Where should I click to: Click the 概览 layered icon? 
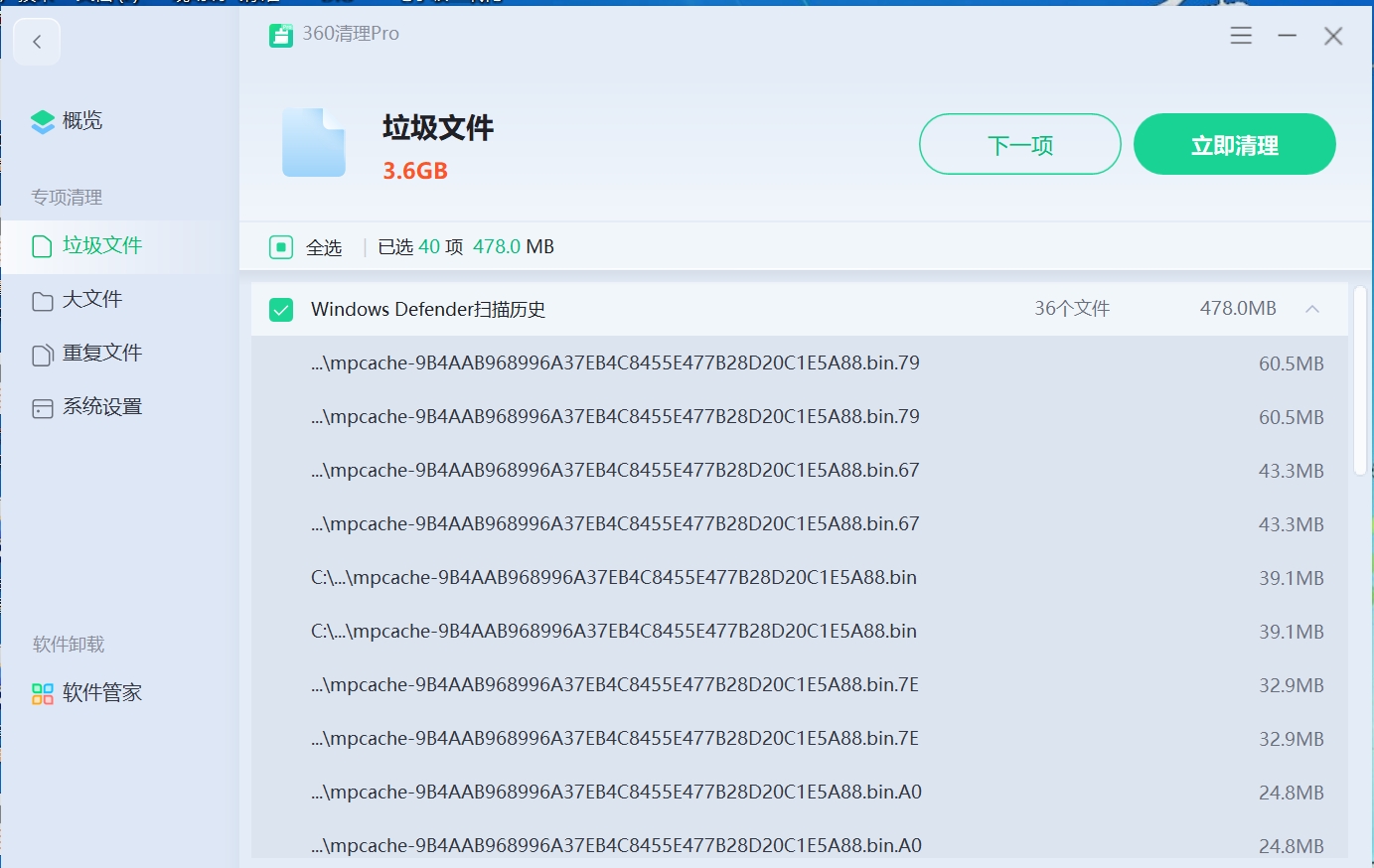tap(43, 122)
